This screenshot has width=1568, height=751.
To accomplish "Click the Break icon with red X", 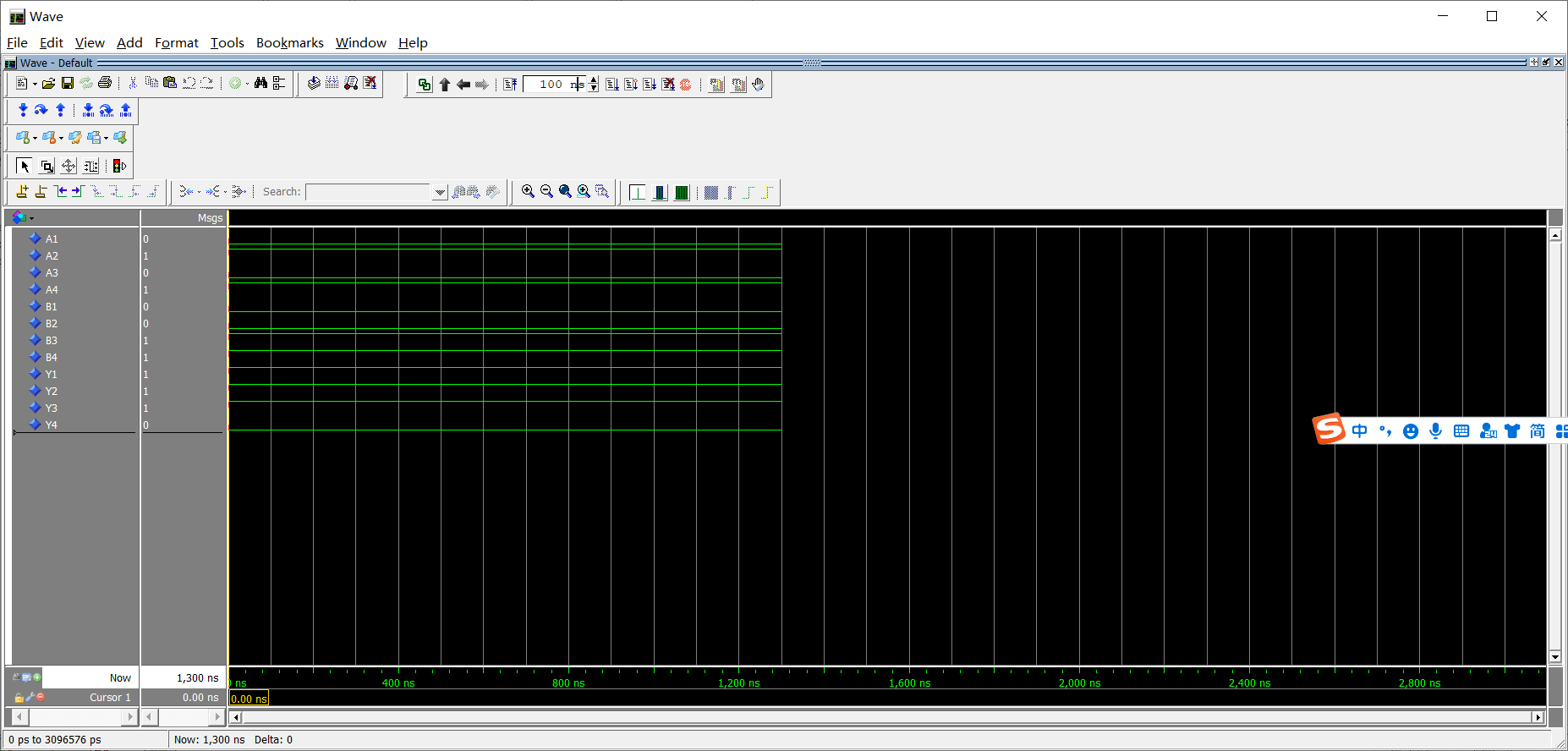I will (x=370, y=84).
